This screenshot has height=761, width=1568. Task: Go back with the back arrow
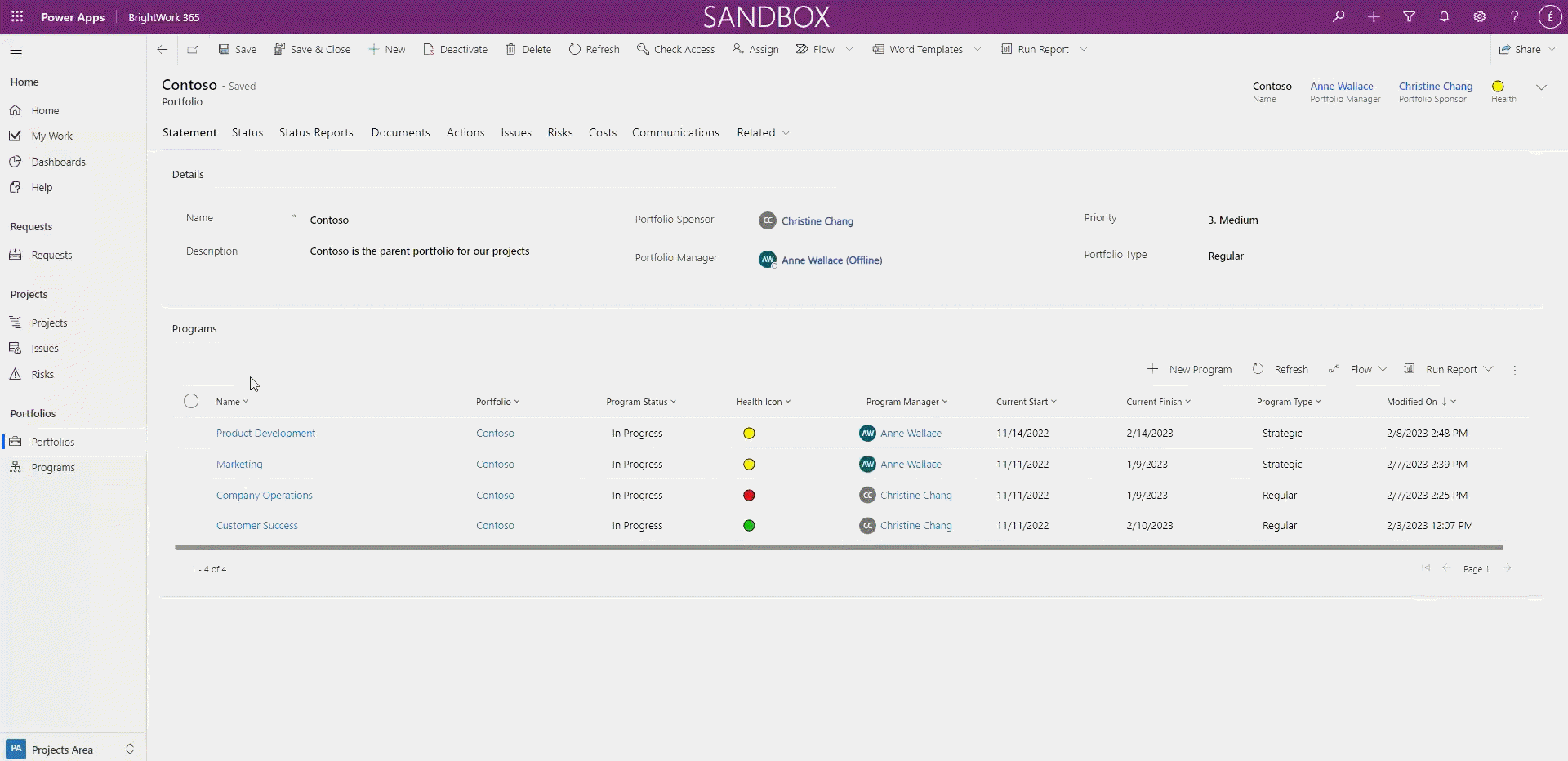tap(162, 50)
